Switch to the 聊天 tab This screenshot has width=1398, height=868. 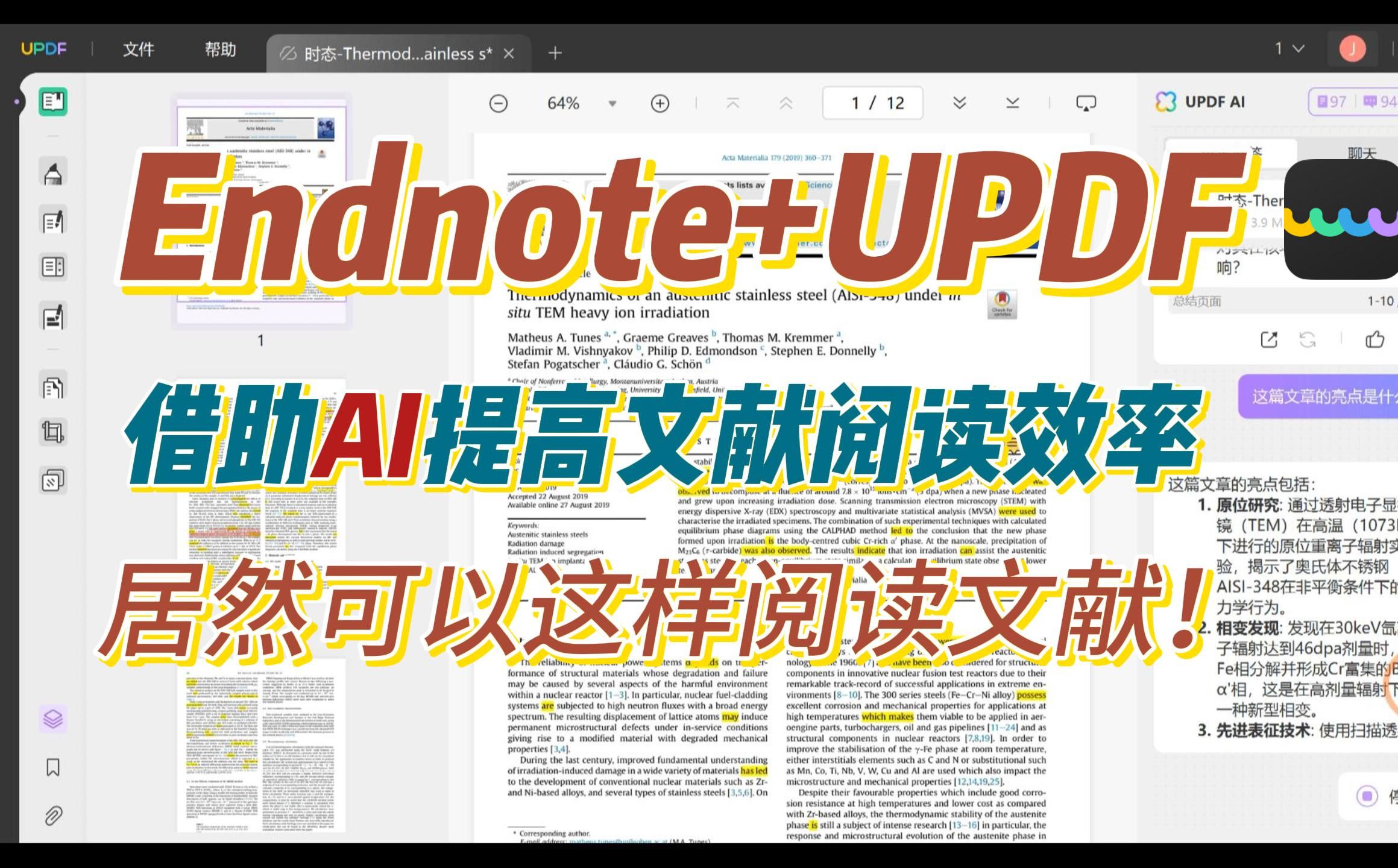(1362, 154)
